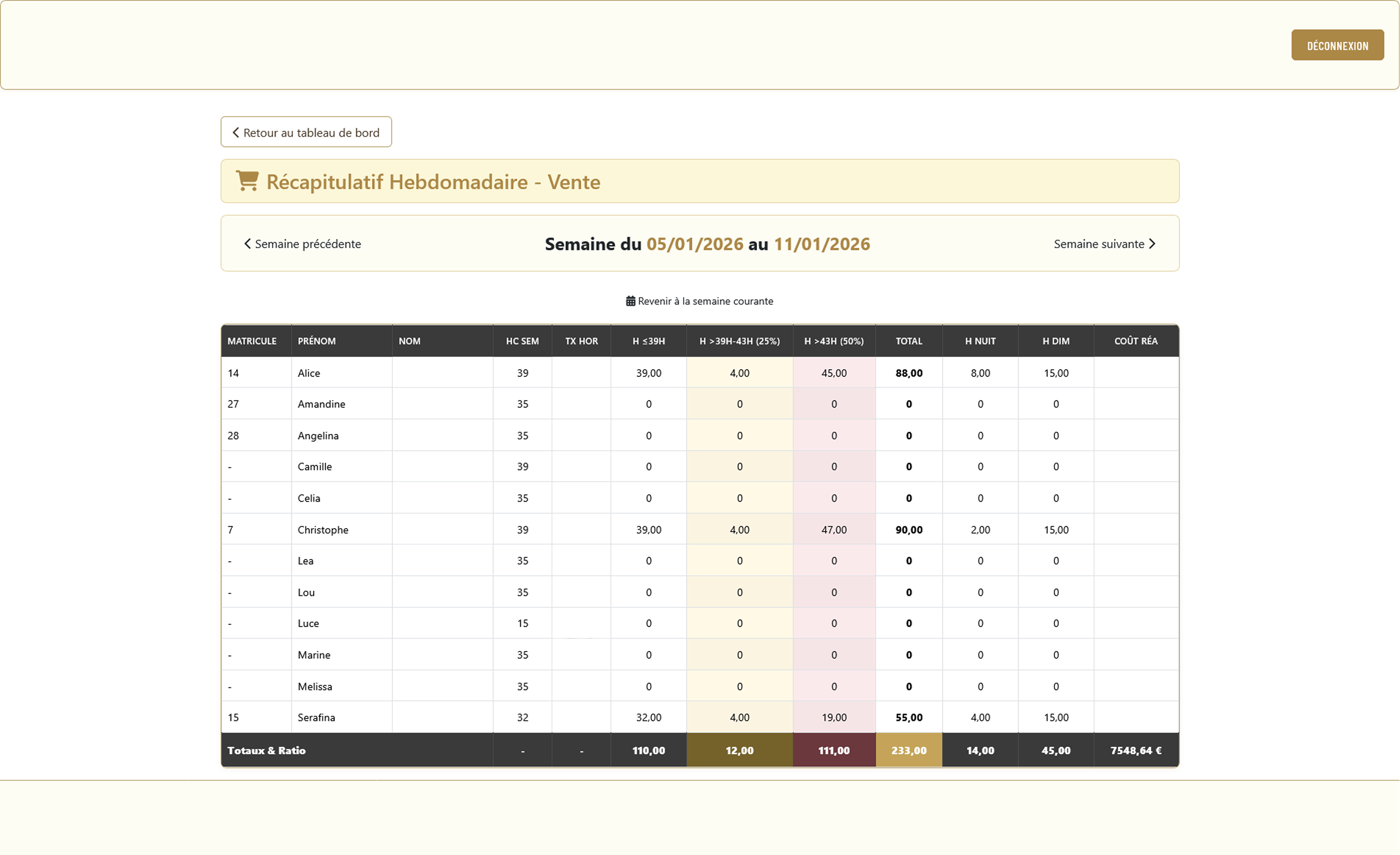The image size is (1400, 855).
Task: Select the name Alice
Action: [x=308, y=373]
